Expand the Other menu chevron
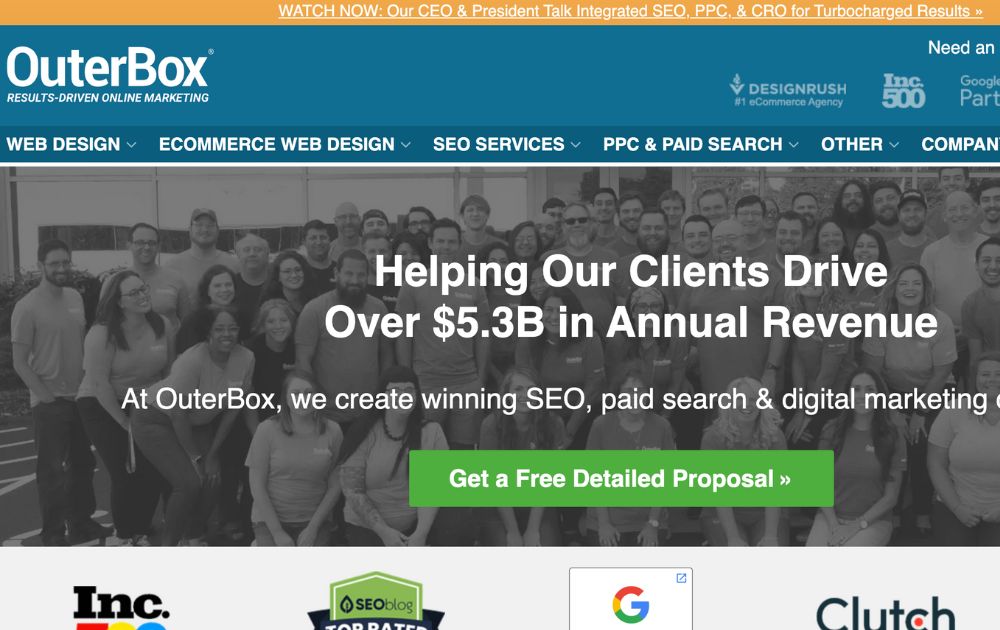Screen dimensions: 1000x630 pyautogui.click(x=894, y=145)
